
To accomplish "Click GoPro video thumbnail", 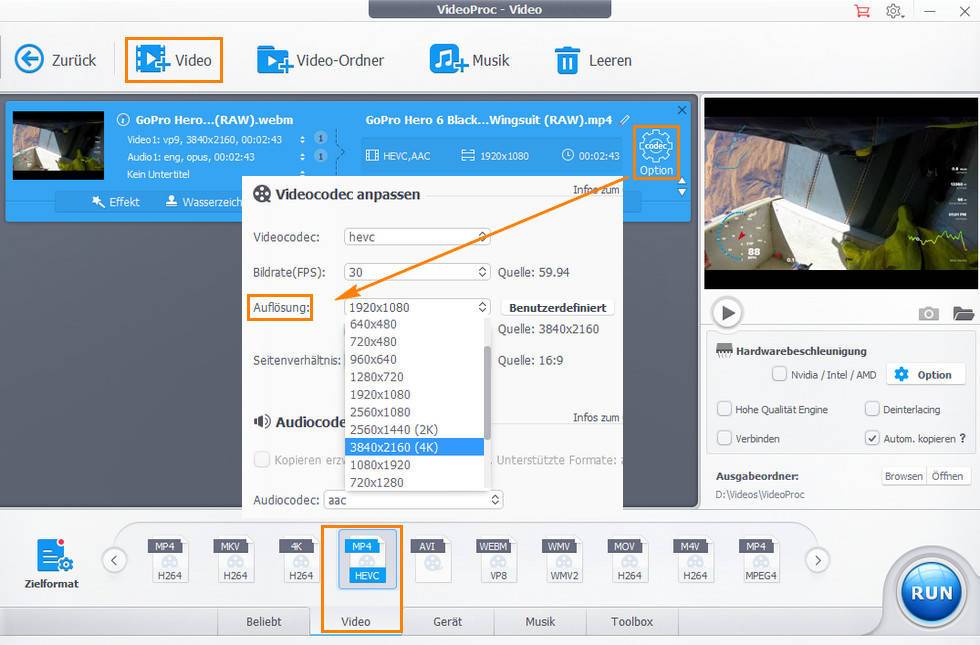I will coord(58,146).
